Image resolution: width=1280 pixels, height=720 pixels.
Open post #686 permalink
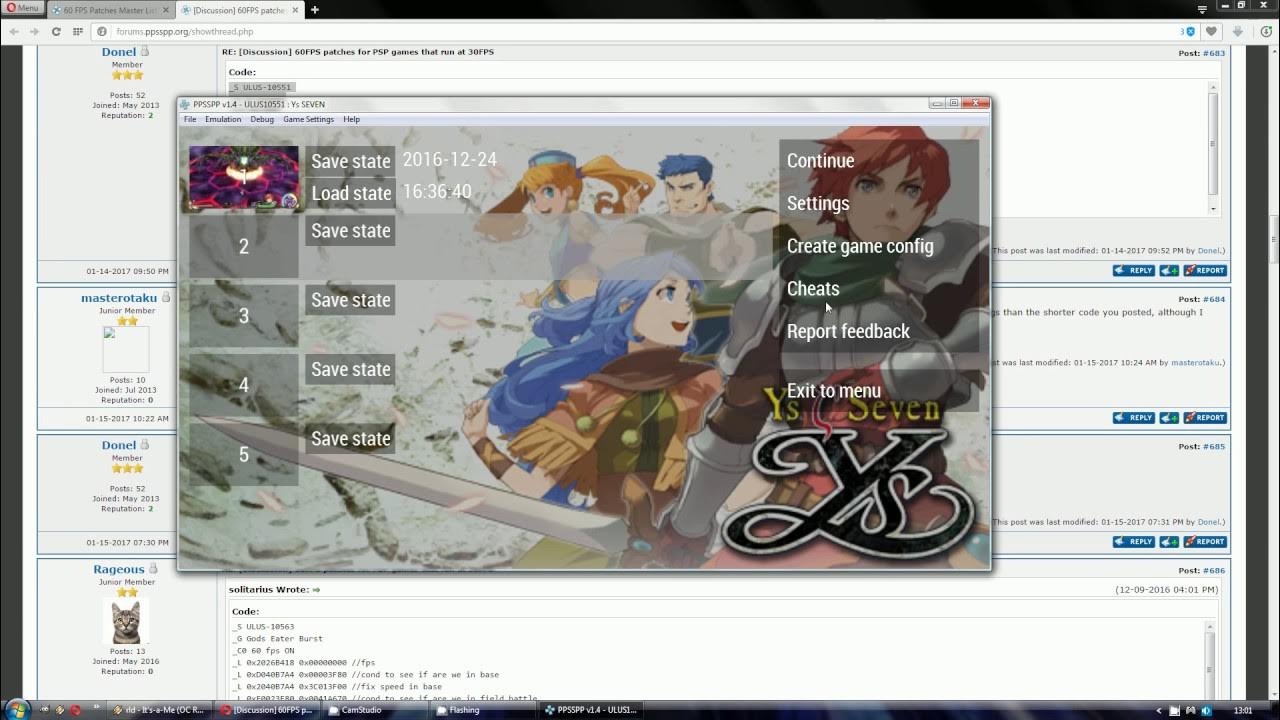coord(1214,571)
